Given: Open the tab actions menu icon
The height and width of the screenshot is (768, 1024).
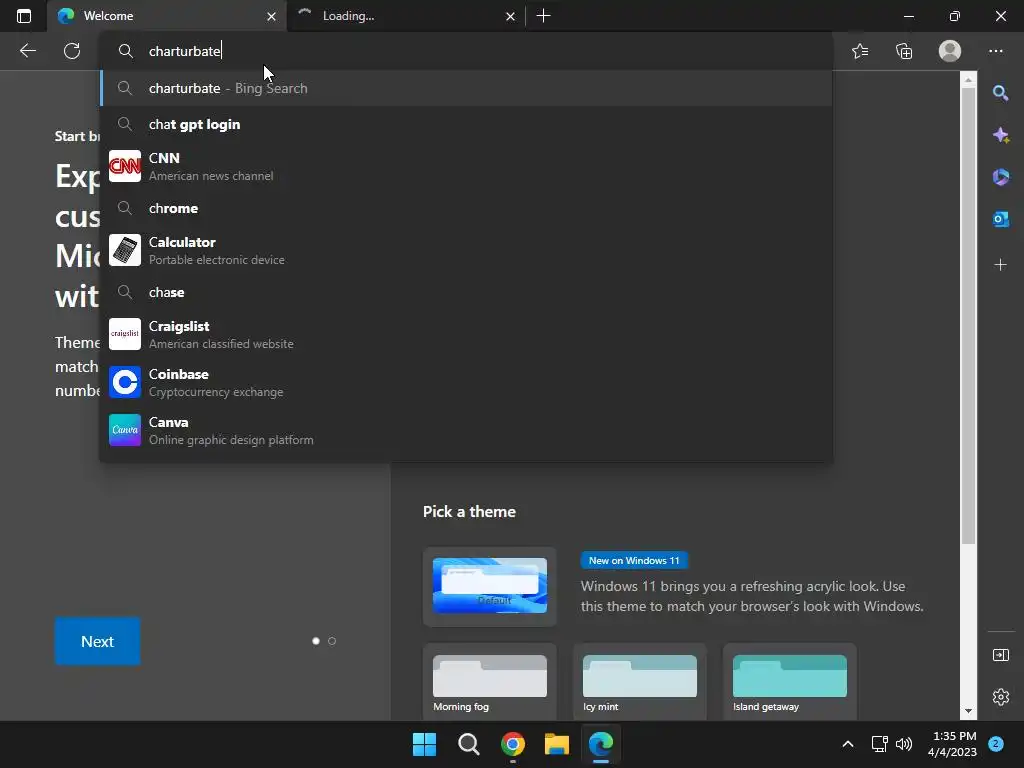Looking at the screenshot, I should pyautogui.click(x=24, y=16).
